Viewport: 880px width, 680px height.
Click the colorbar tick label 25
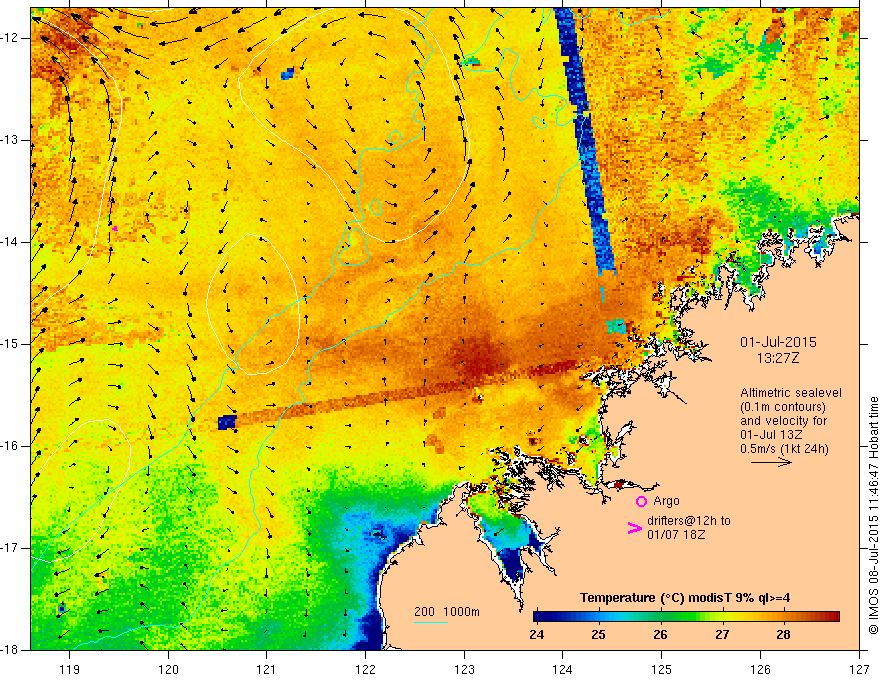pos(598,635)
